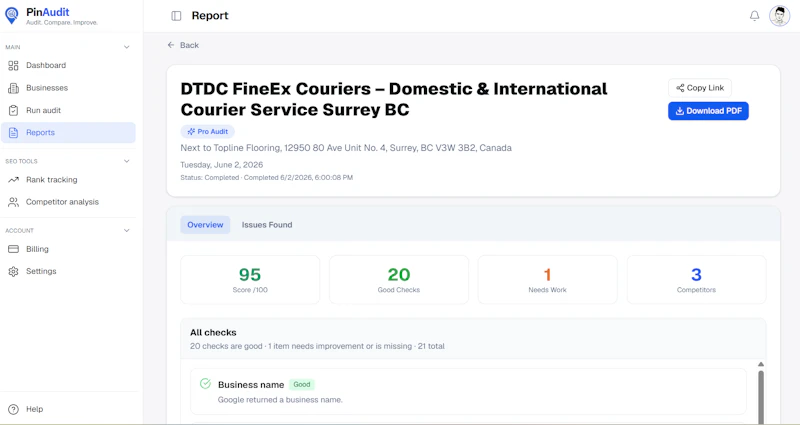Click the Reports document icon
Screen dimensions: 800x425
[13, 133]
